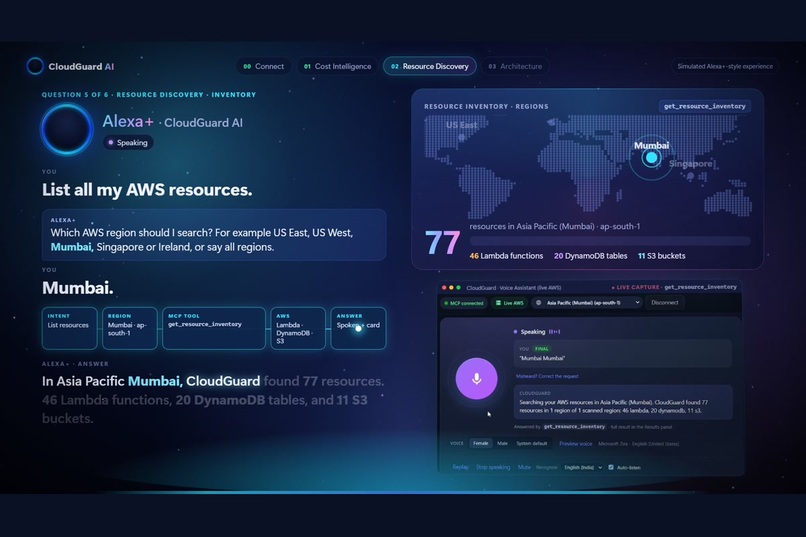Screen dimensions: 806x537
Task: Select the Intent step card
Action: 69,328
